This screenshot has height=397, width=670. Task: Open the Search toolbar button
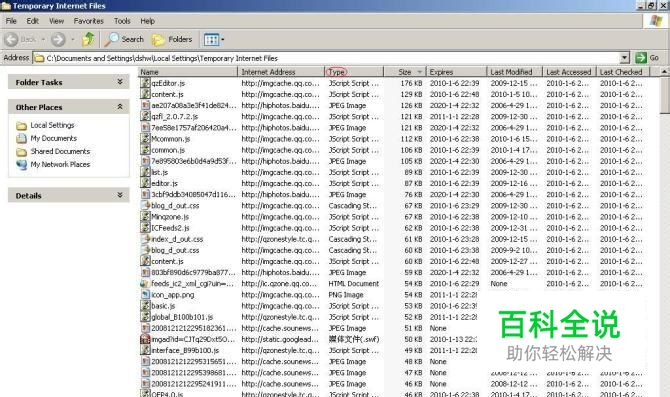coord(124,39)
